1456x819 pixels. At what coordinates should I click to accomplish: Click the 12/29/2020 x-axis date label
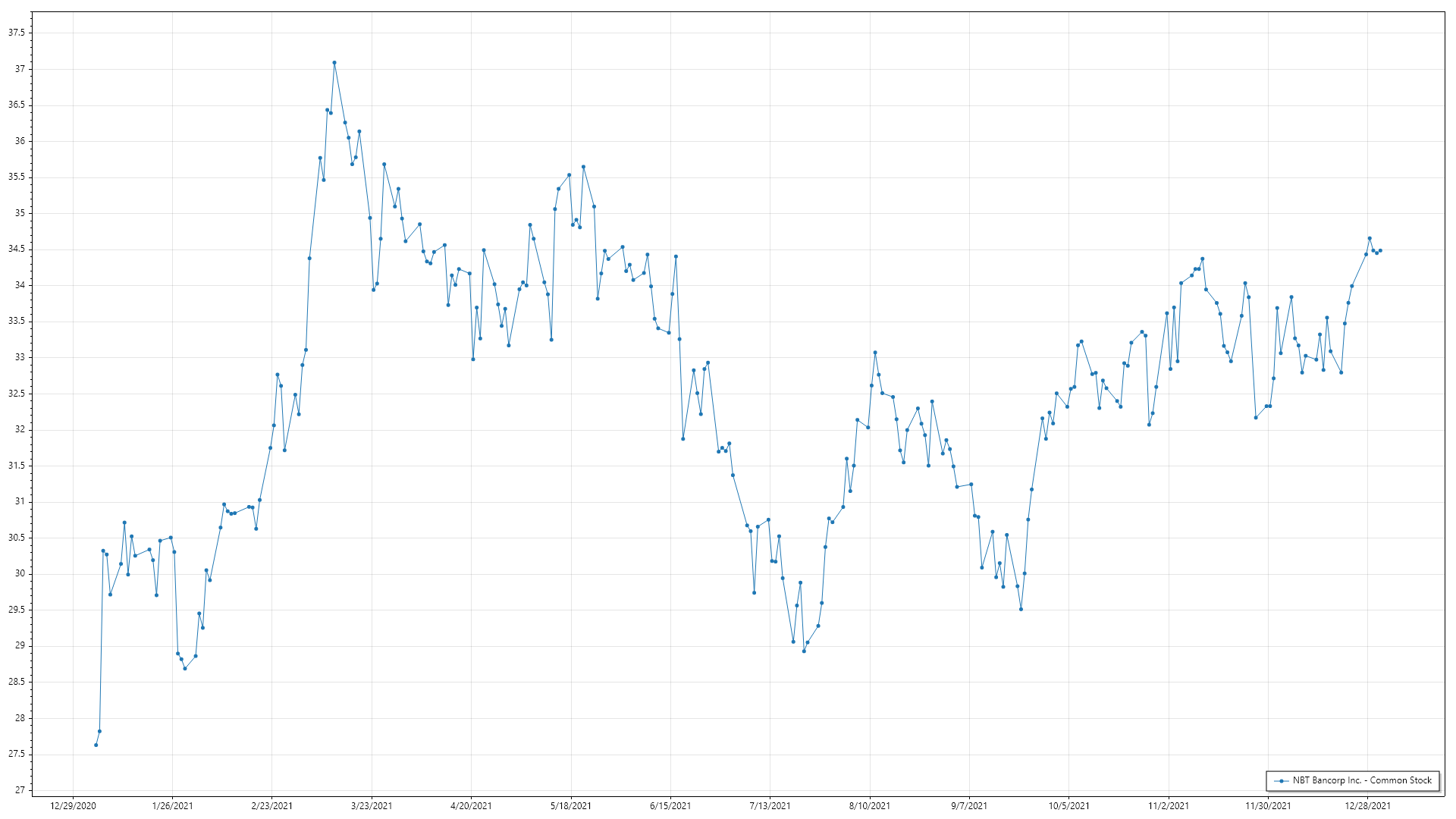coord(73,805)
